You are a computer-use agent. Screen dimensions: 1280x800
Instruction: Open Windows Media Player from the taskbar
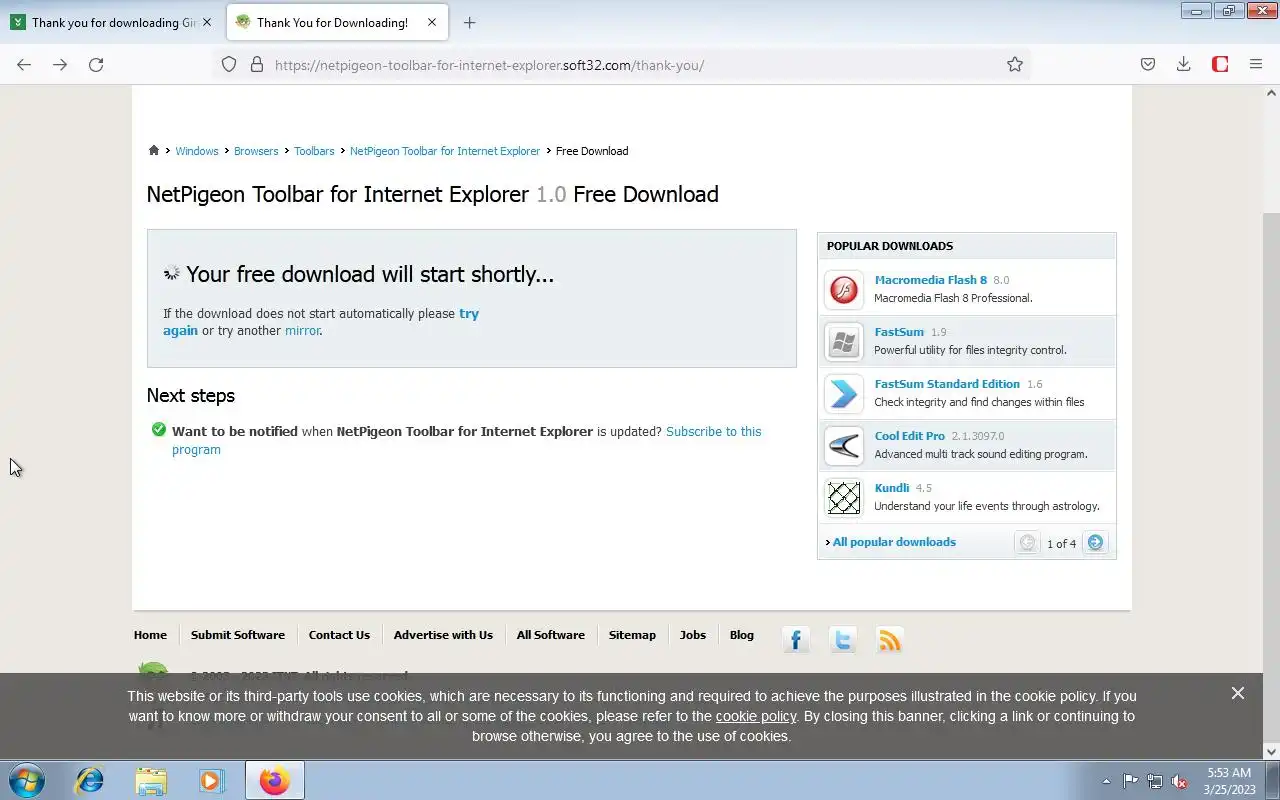[x=212, y=780]
